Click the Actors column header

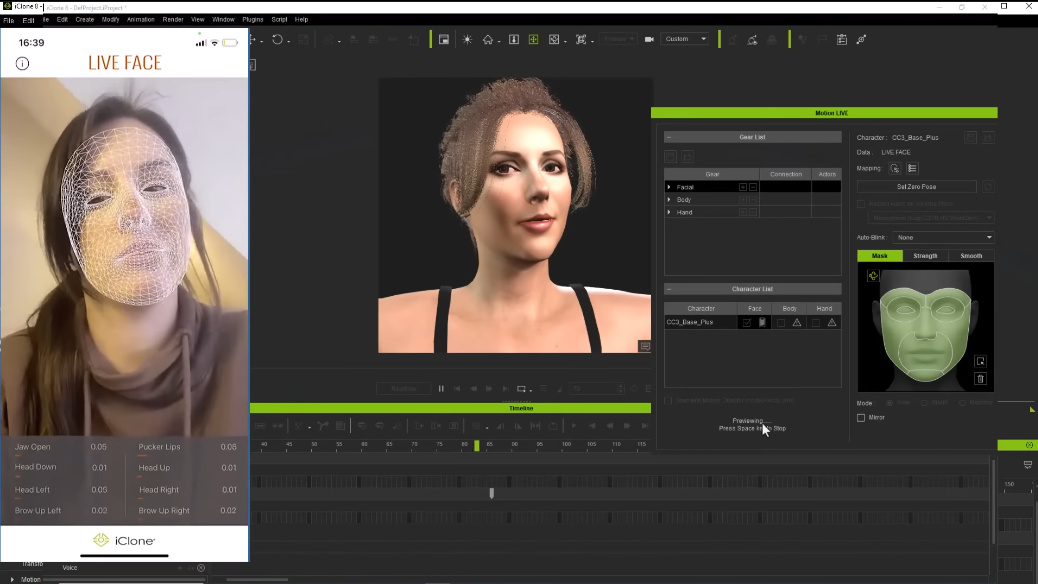coord(827,174)
